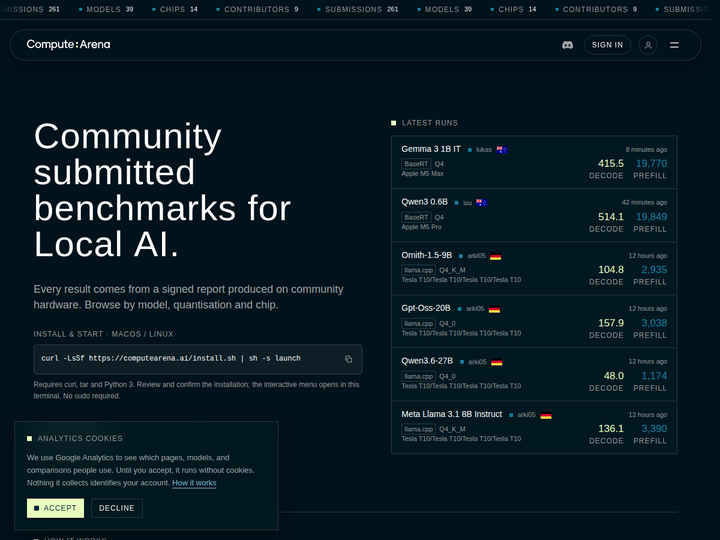Click the 2,935 prefill value

pos(654,270)
